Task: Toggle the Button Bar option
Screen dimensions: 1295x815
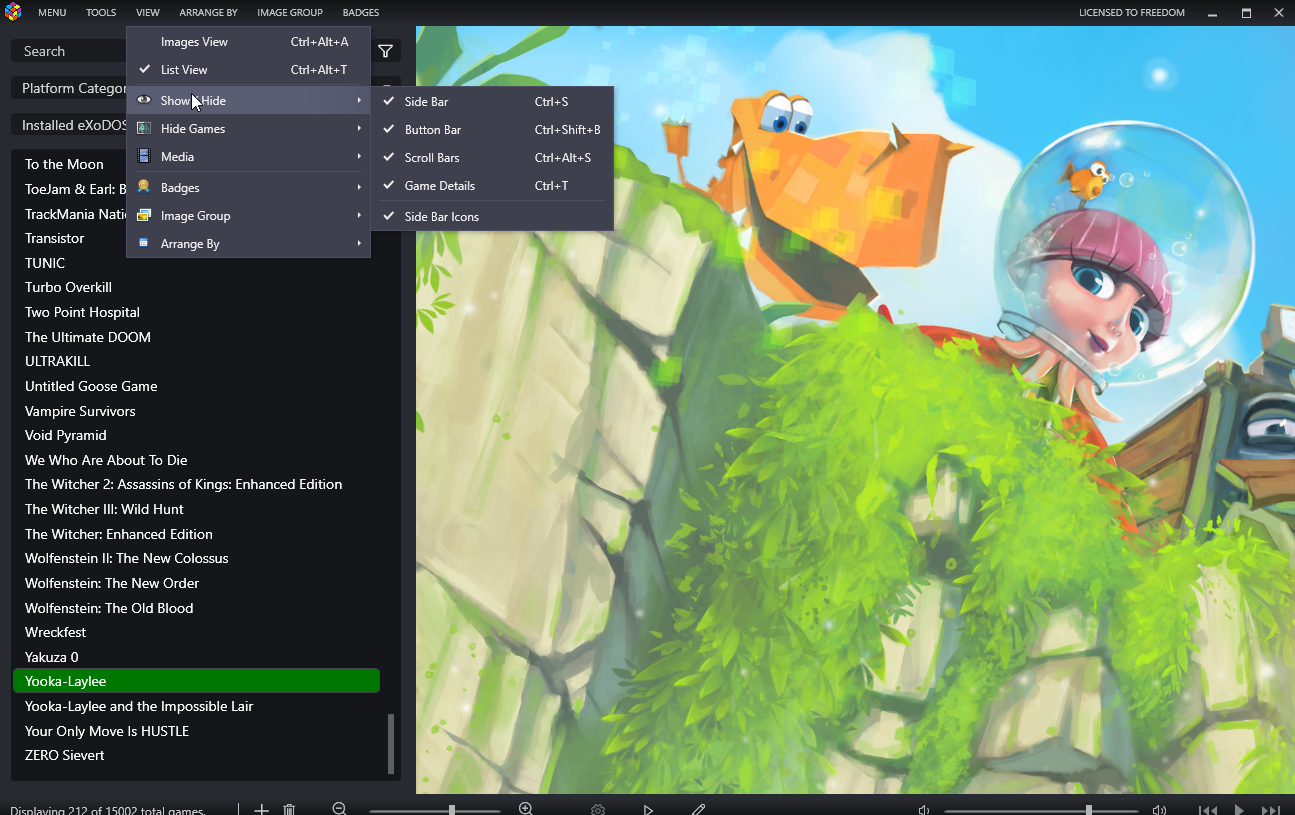Action: click(492, 129)
